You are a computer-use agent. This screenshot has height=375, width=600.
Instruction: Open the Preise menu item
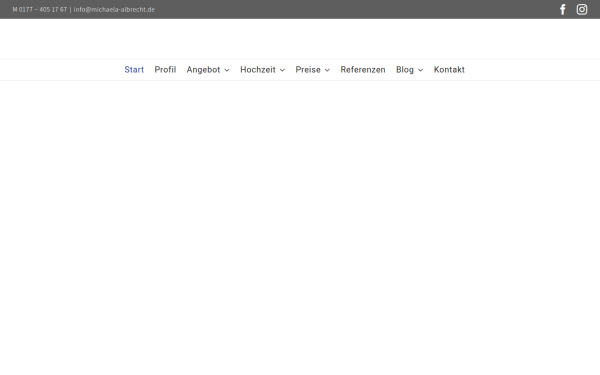(308, 70)
